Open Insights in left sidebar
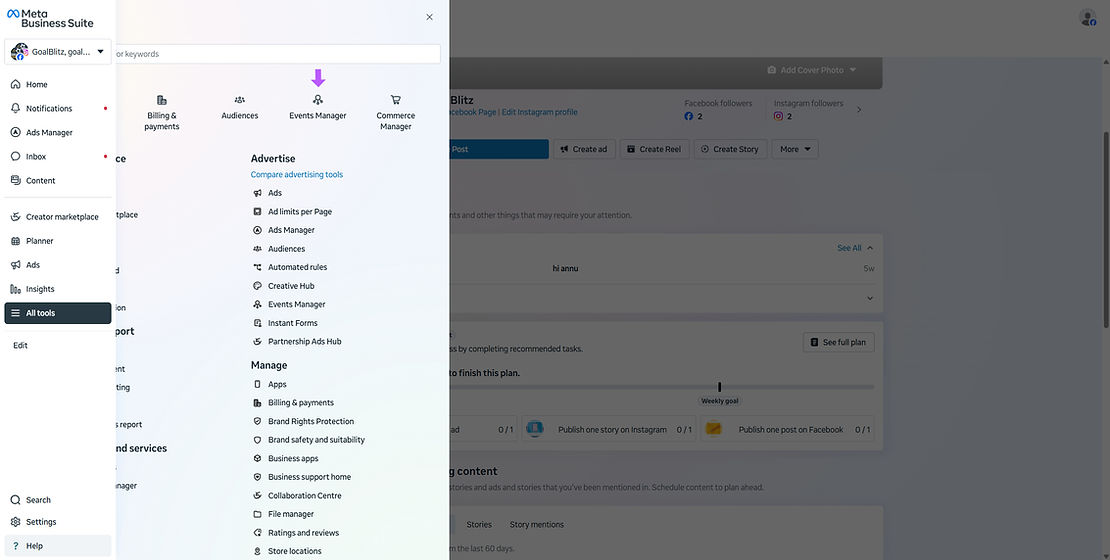This screenshot has width=1110, height=560. (57, 289)
